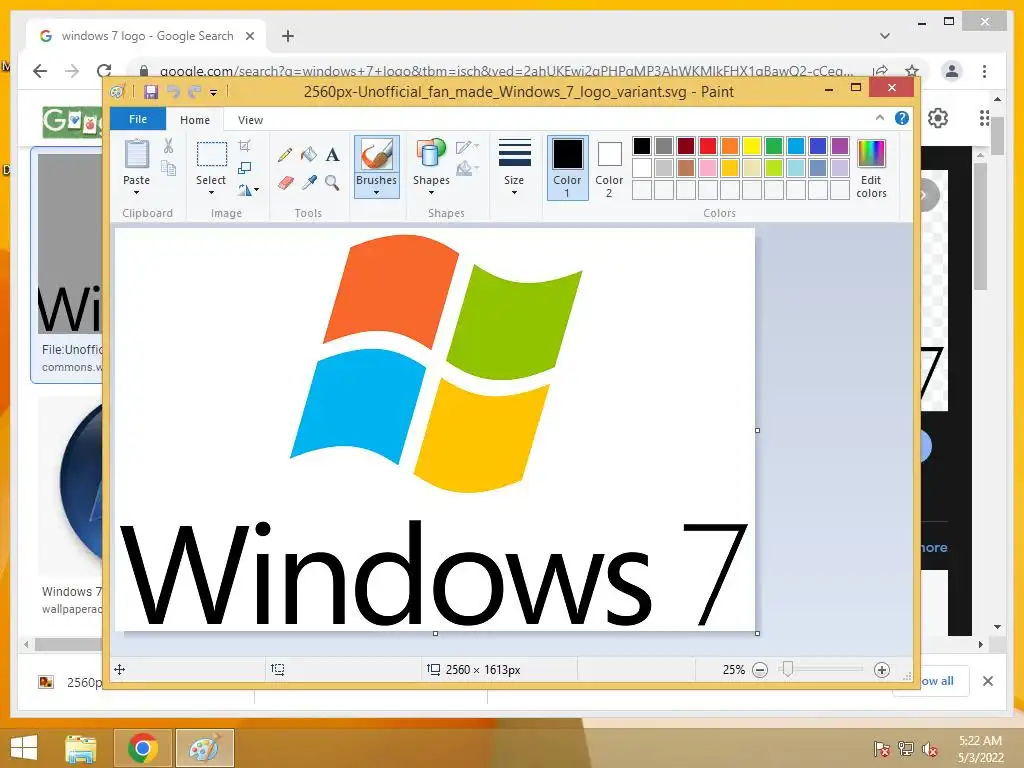Select Color 2 background button

click(x=609, y=168)
